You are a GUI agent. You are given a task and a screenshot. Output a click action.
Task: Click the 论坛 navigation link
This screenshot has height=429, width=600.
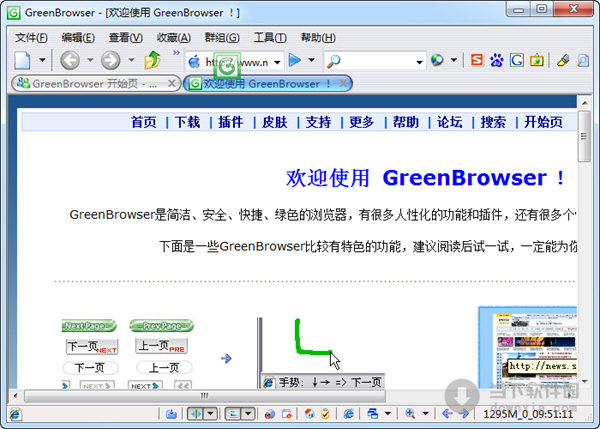(450, 122)
